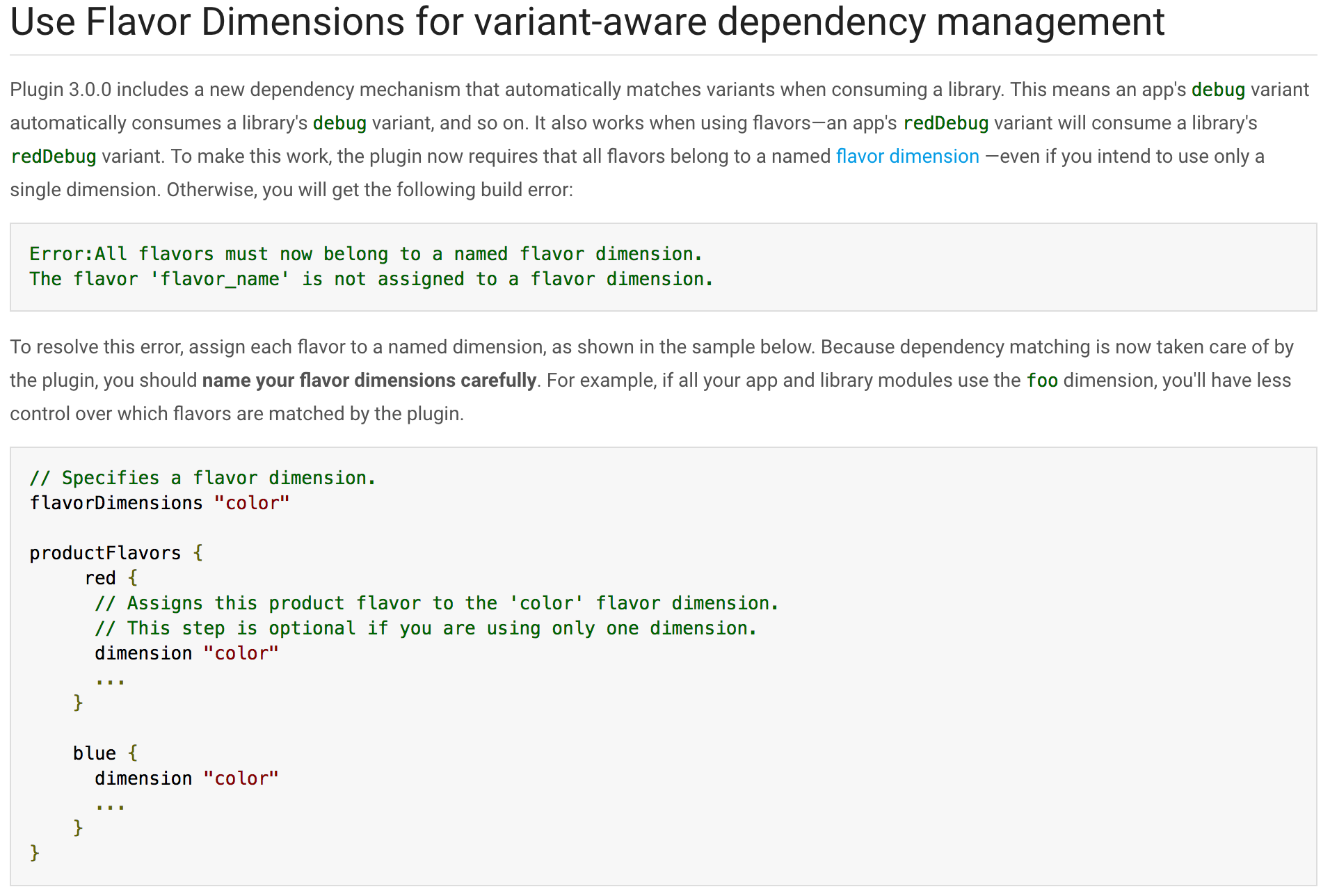Click the "productFlavors {" code line
The width and height of the screenshot is (1330, 896).
115,553
